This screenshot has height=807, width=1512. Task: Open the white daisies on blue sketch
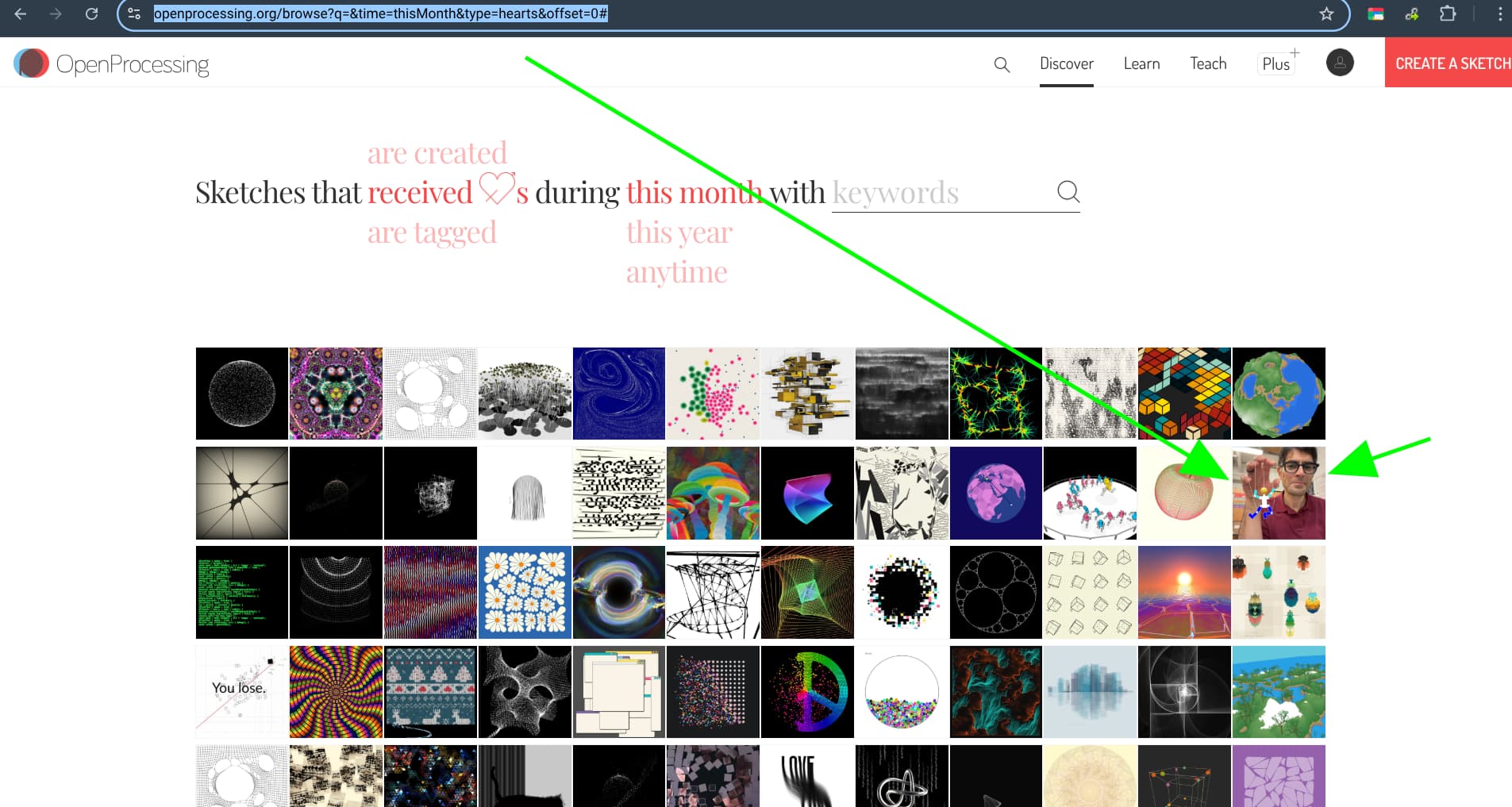coord(525,592)
